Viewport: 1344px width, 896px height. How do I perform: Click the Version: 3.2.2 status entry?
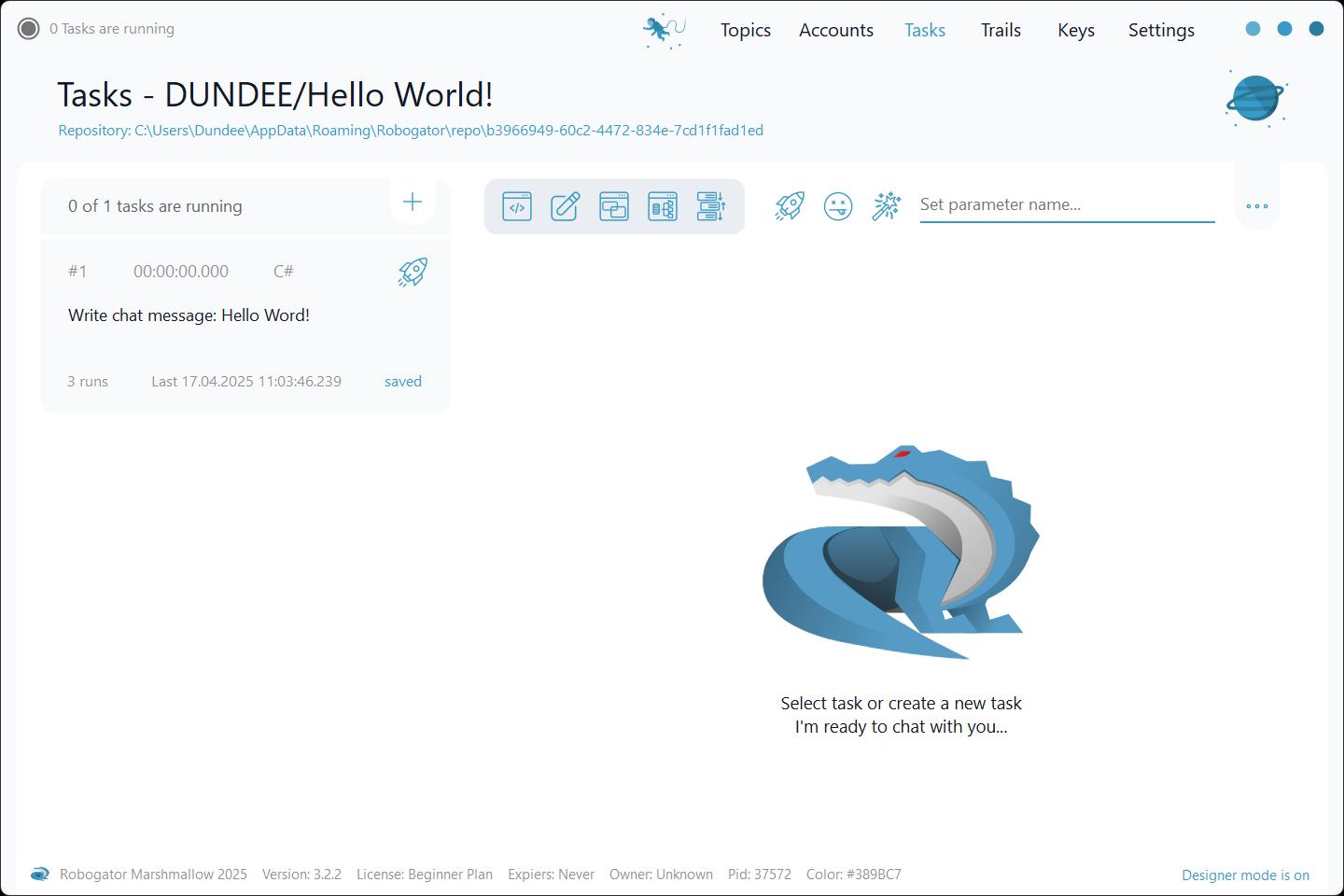pyautogui.click(x=301, y=875)
